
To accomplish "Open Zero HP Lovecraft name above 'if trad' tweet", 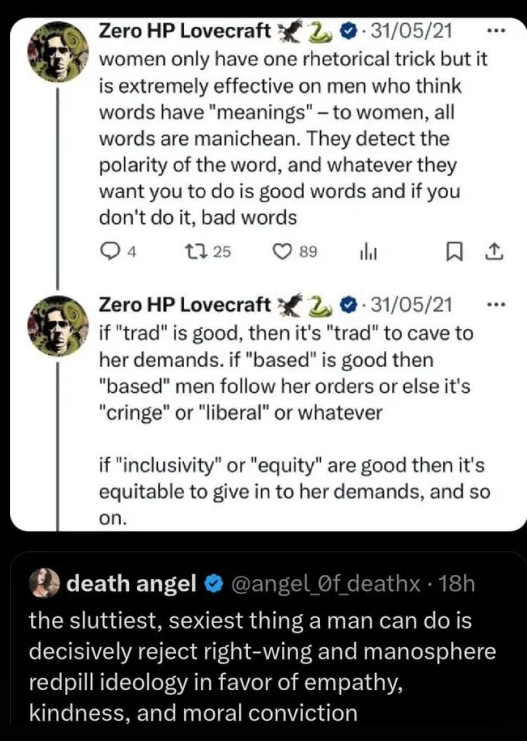I will (x=184, y=305).
